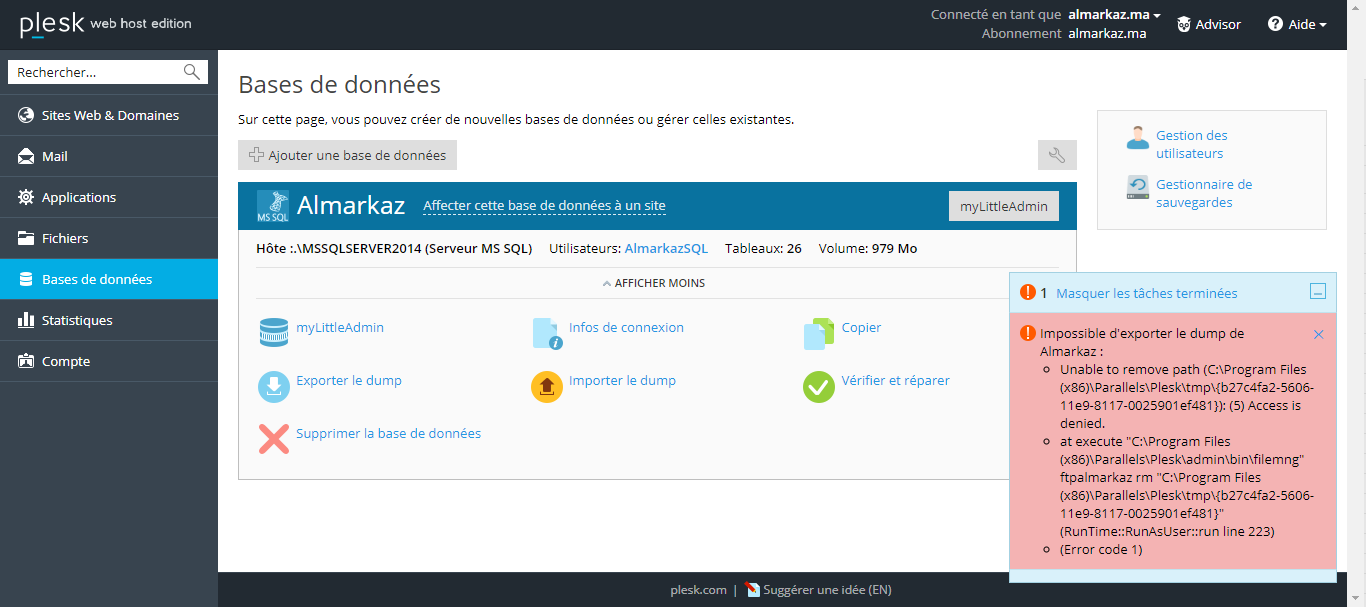Click the Compte sidebar icon
This screenshot has height=607, width=1366.
tap(26, 361)
